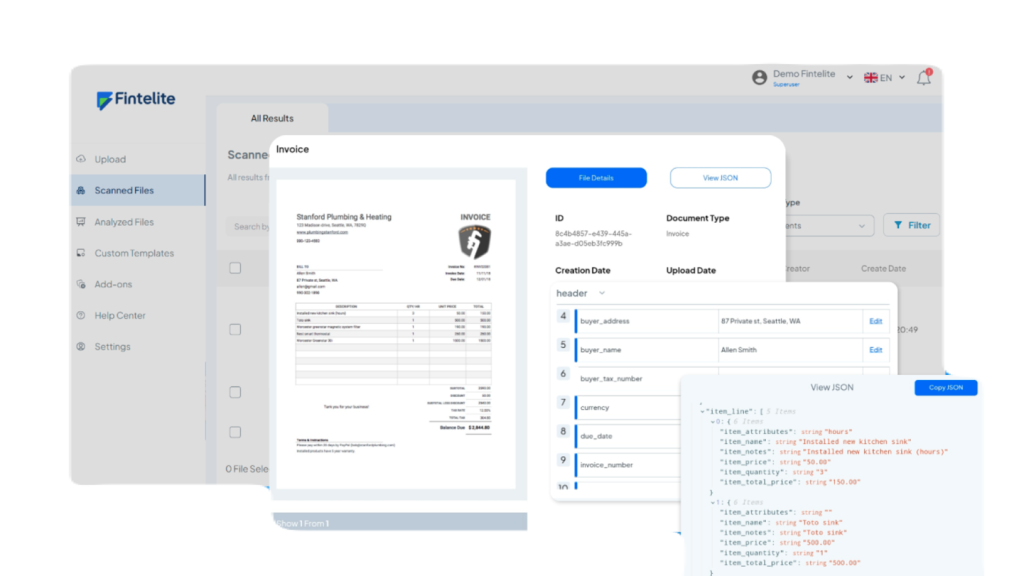1024x576 pixels.
Task: Select the File Details tab
Action: pyautogui.click(x=596, y=178)
